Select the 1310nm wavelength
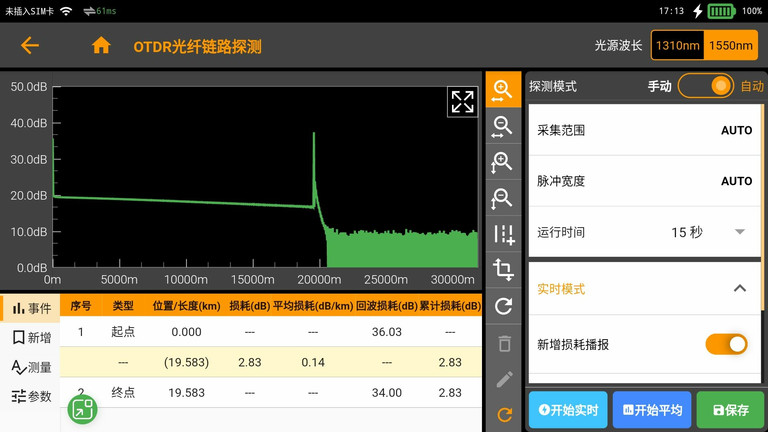 coord(677,46)
